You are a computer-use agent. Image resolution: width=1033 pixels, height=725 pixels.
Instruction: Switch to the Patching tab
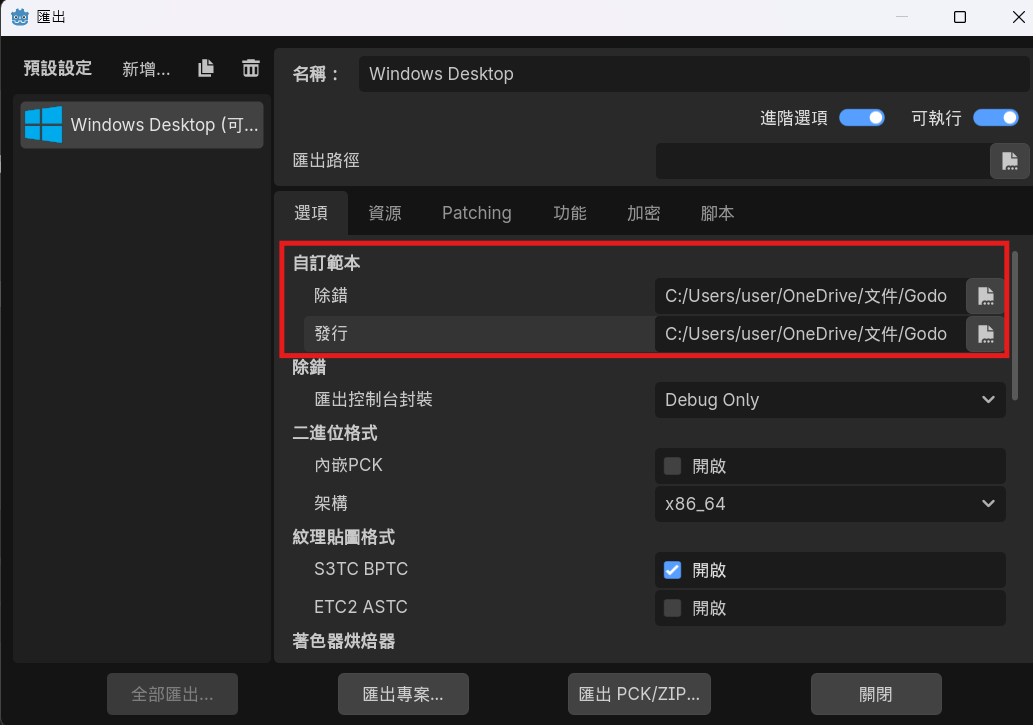[476, 213]
